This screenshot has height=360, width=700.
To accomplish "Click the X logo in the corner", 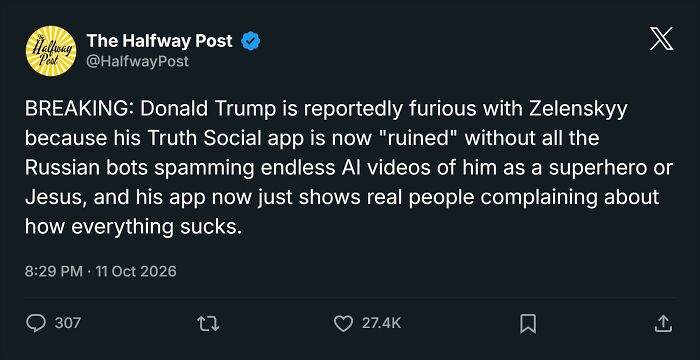I will coord(661,39).
